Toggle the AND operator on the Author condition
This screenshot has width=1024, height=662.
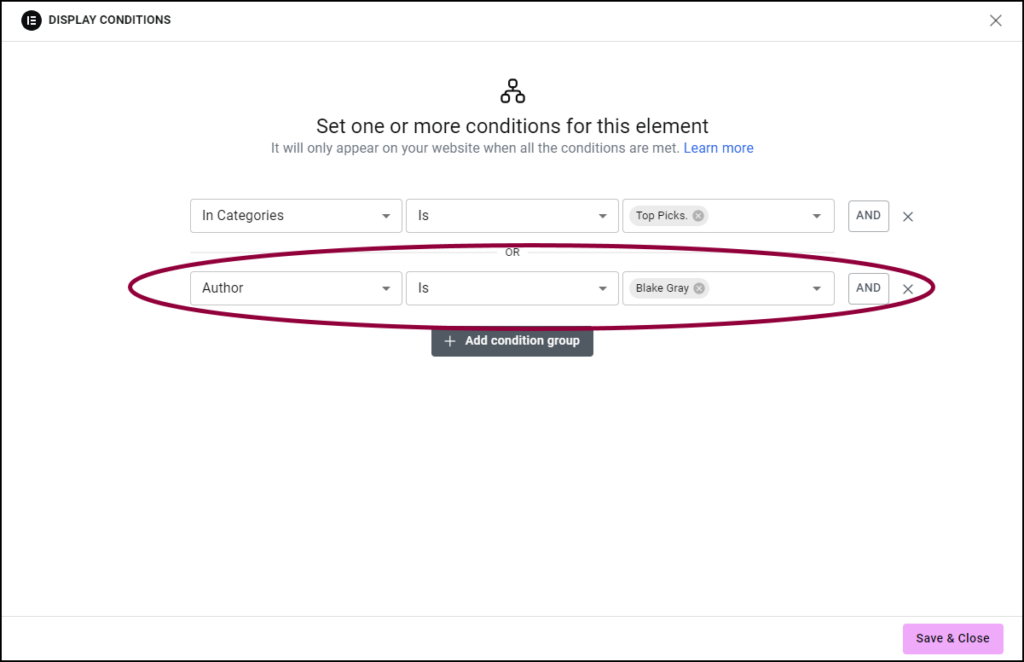(868, 288)
